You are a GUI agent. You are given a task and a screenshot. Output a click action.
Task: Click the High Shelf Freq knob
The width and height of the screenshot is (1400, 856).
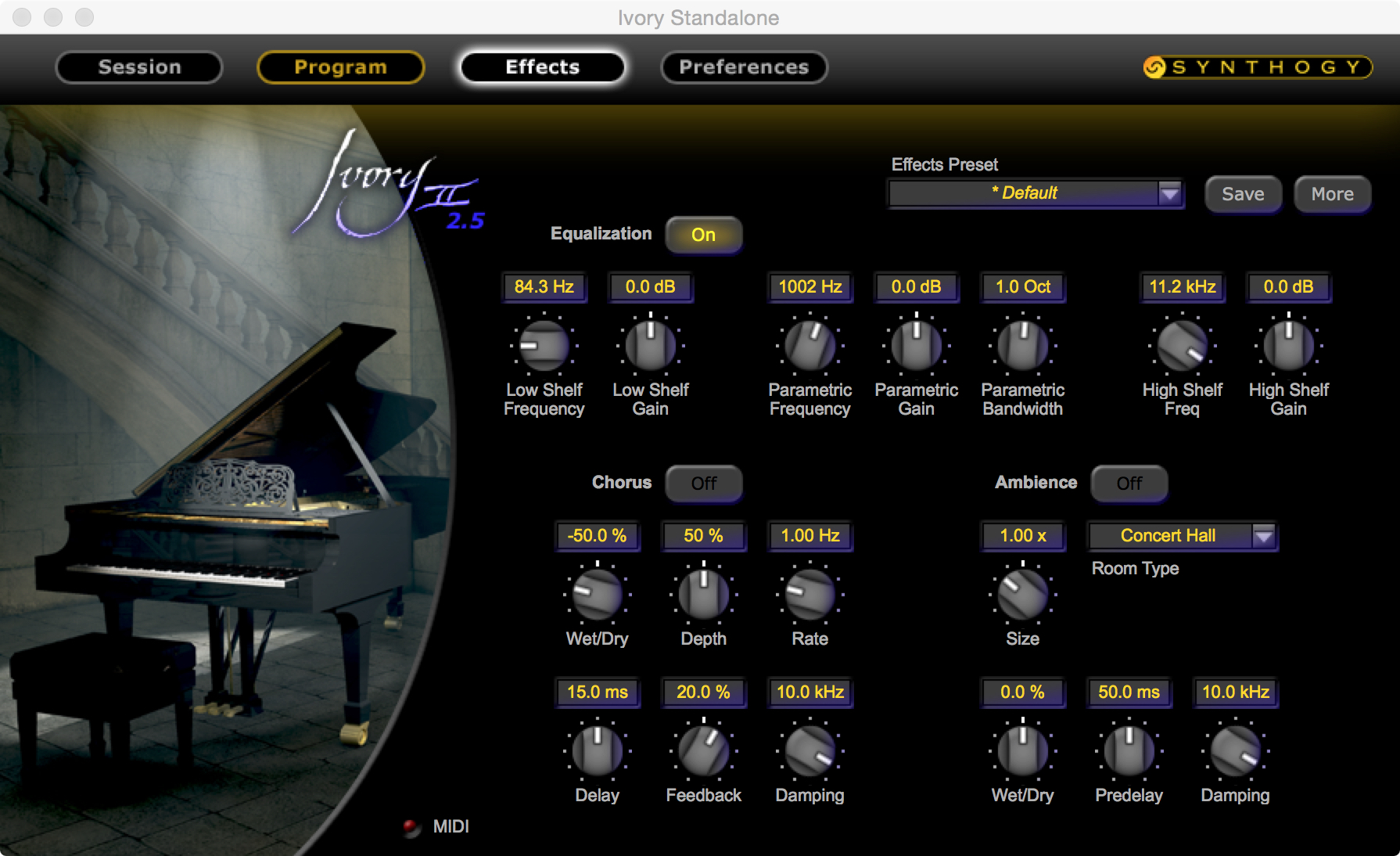1182,345
